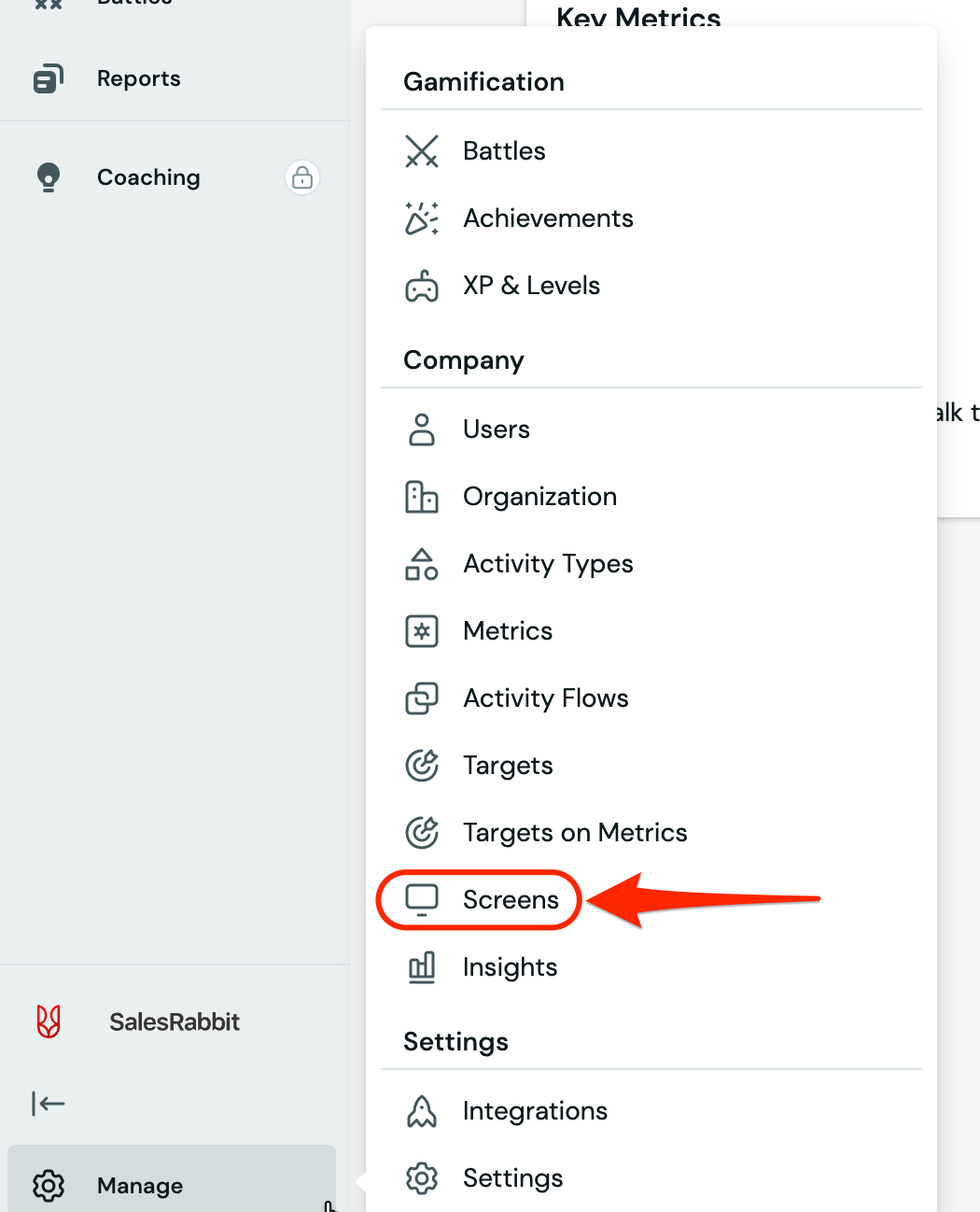980x1212 pixels.
Task: Open the Manage menu in sidebar
Action: (140, 1186)
